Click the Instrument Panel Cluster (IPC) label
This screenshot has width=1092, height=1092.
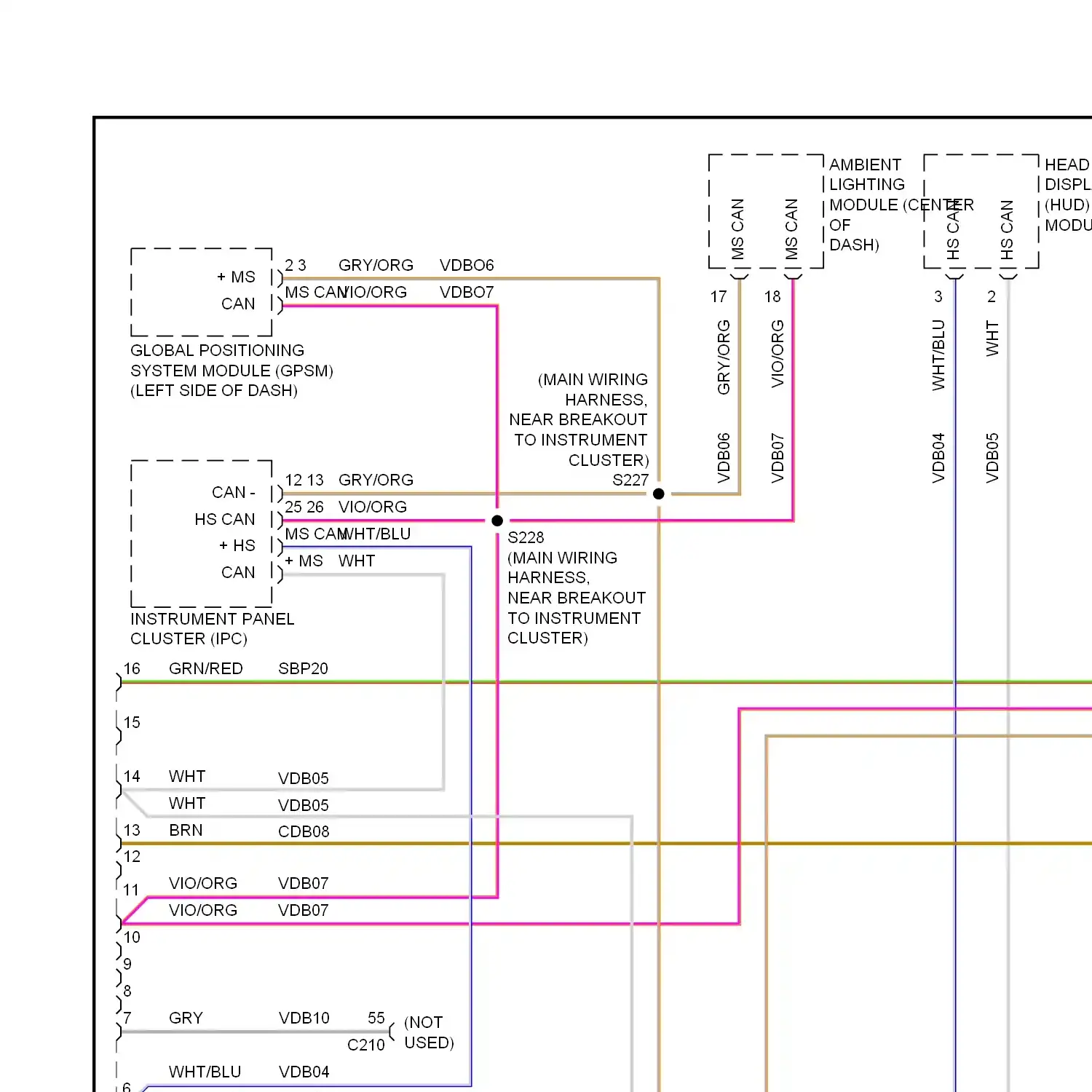pyautogui.click(x=212, y=629)
